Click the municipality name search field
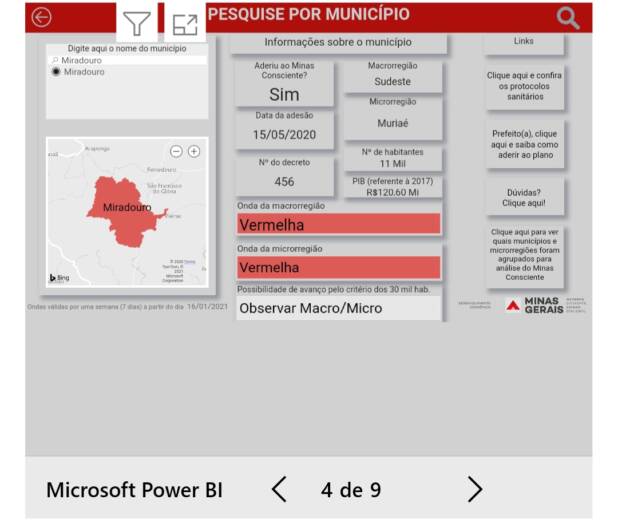Image resolution: width=618 pixels, height=527 pixels. point(130,60)
